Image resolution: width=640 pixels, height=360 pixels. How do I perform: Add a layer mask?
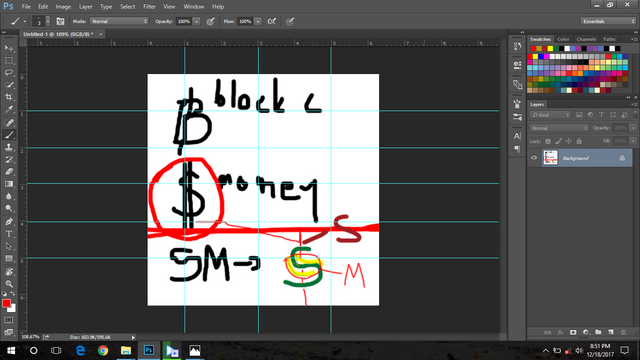[x=573, y=332]
